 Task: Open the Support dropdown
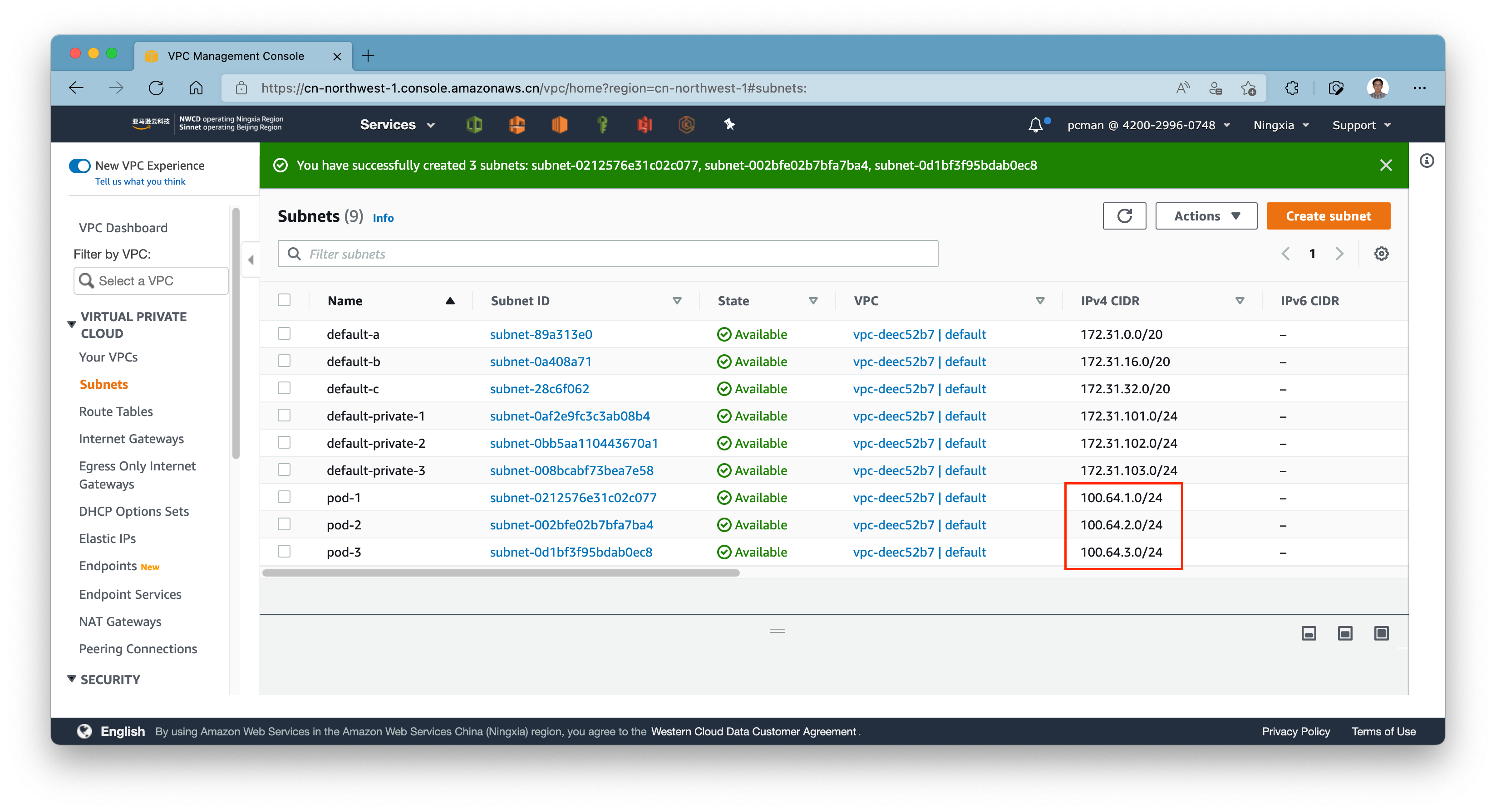[x=1361, y=125]
